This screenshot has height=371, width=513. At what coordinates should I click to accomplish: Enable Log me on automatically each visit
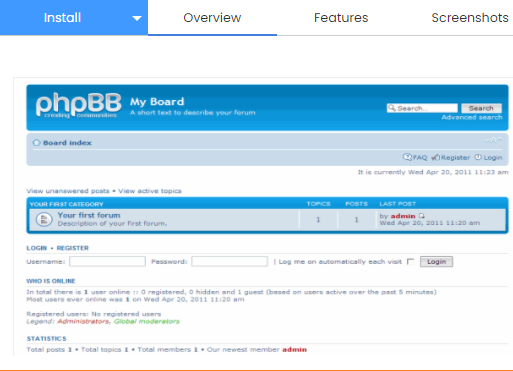411,262
